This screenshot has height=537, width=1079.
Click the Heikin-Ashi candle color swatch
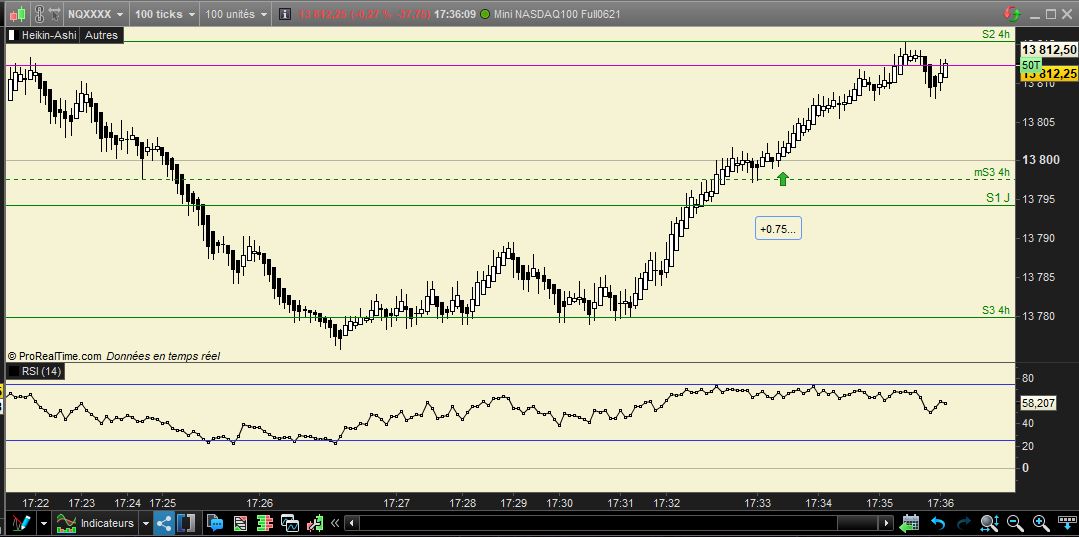pyautogui.click(x=12, y=35)
